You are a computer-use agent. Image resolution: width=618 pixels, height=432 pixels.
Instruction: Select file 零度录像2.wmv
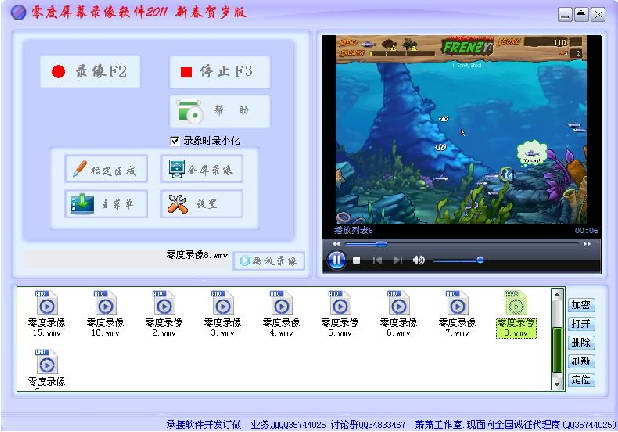click(164, 314)
